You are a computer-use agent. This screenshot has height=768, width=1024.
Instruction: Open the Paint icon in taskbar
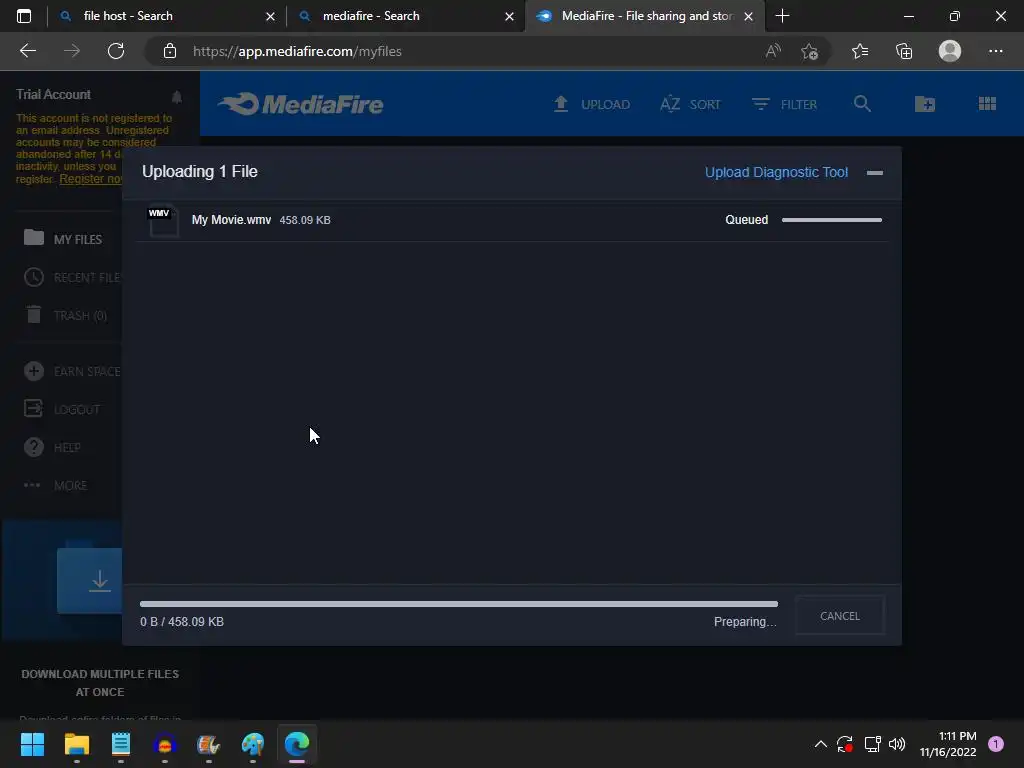click(253, 744)
